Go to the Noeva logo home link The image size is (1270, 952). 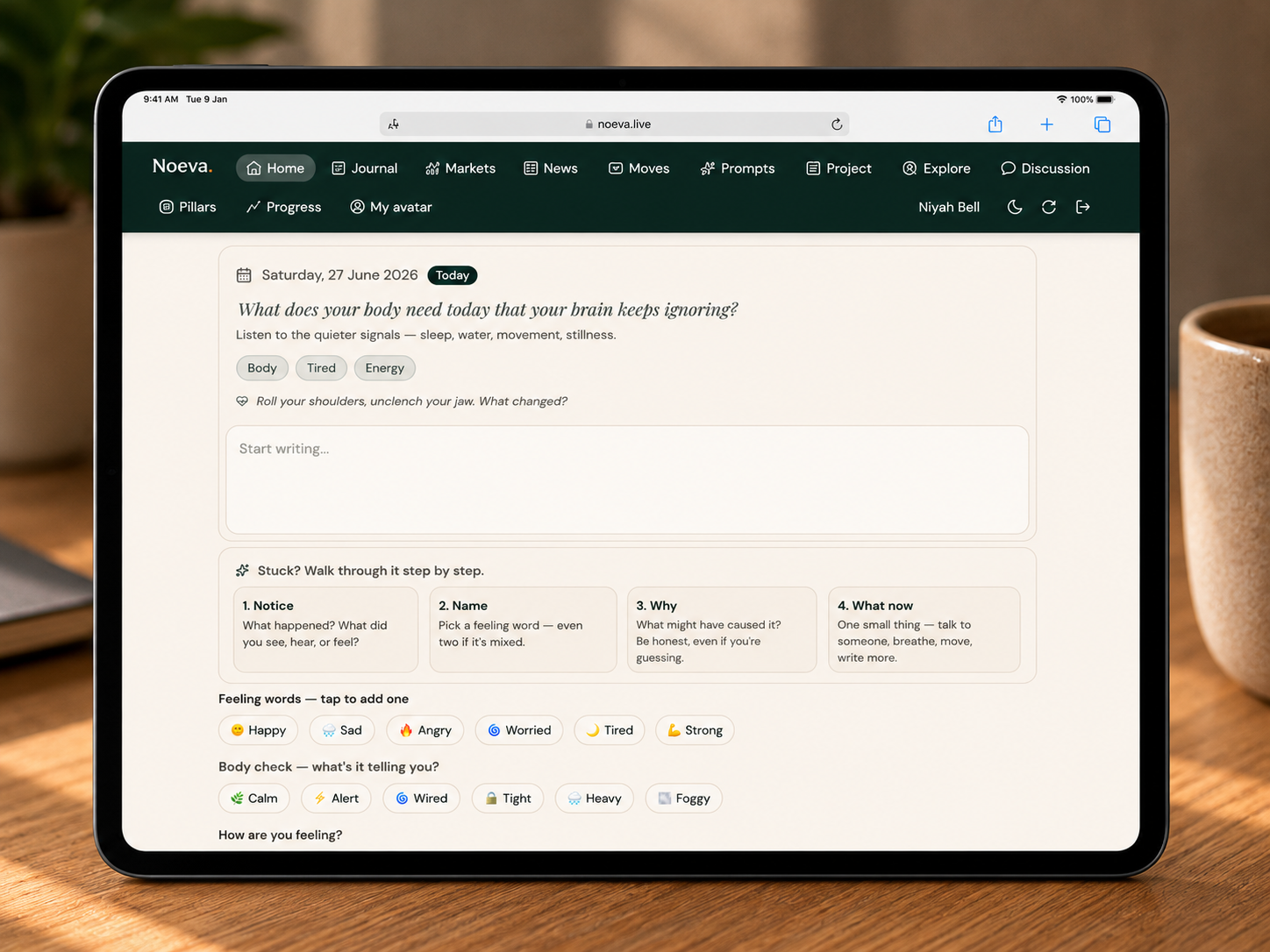point(182,167)
